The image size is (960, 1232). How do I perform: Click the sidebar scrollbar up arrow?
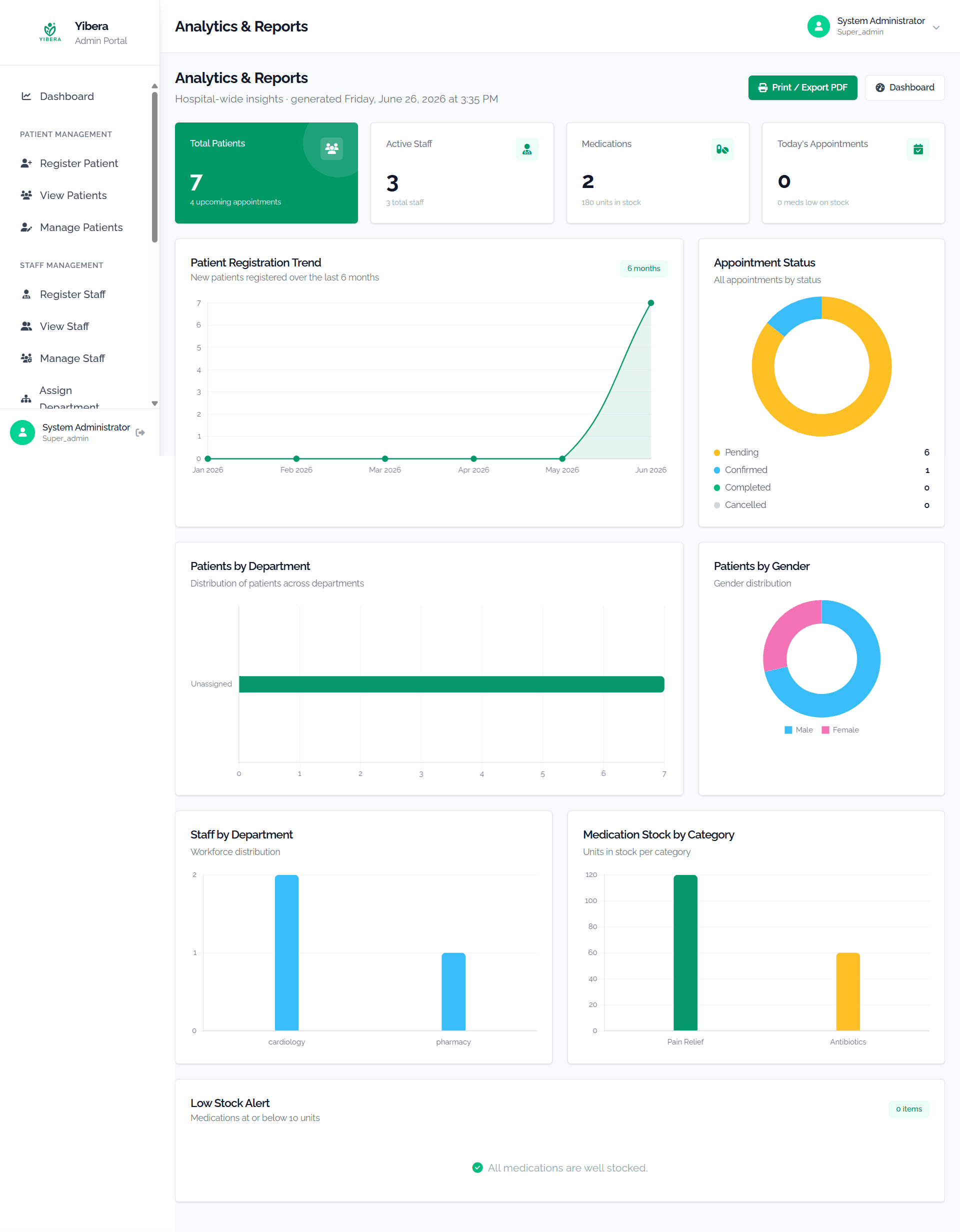click(x=154, y=86)
